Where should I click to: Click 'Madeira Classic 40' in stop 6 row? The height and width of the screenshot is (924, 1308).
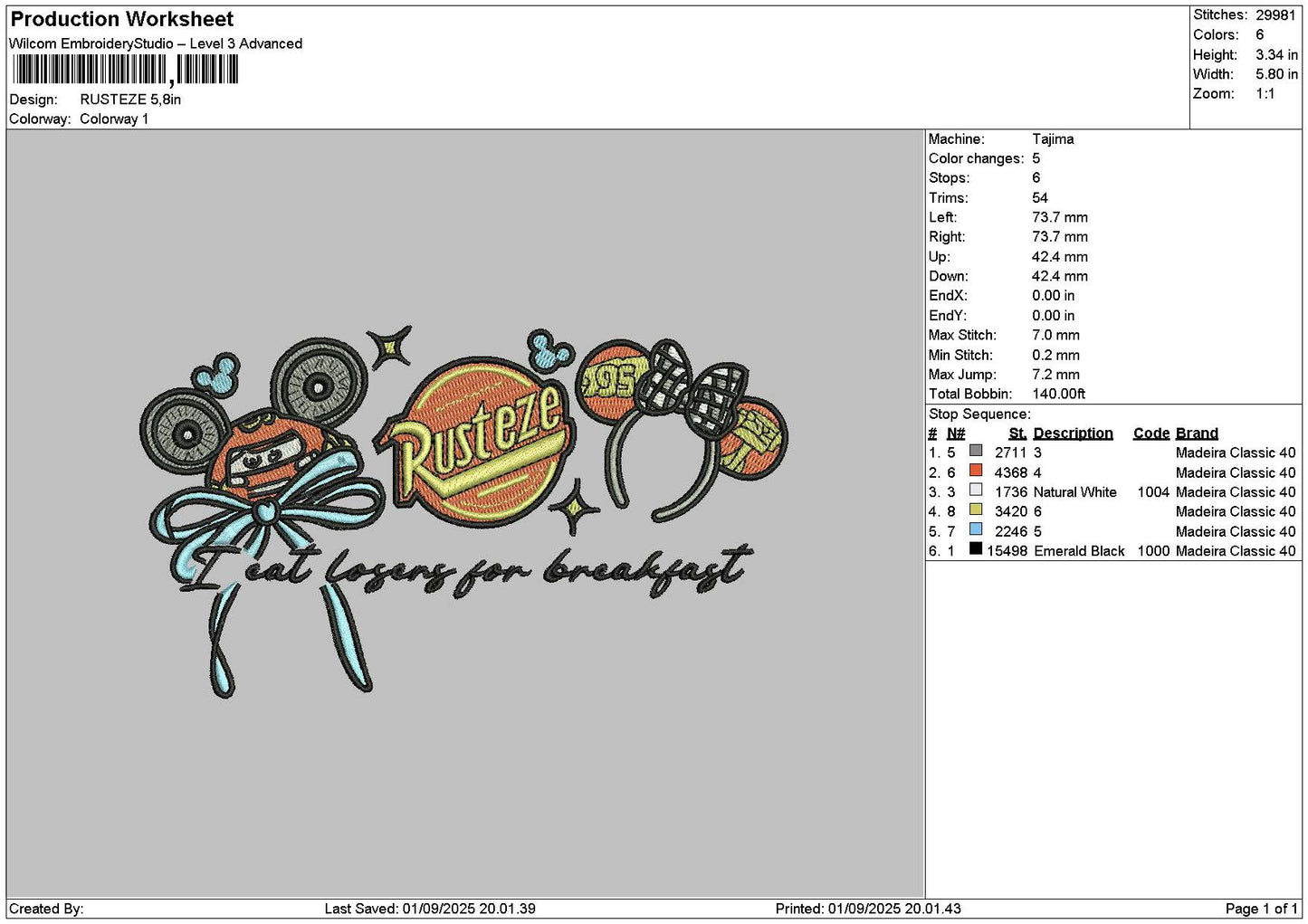pos(1236,551)
